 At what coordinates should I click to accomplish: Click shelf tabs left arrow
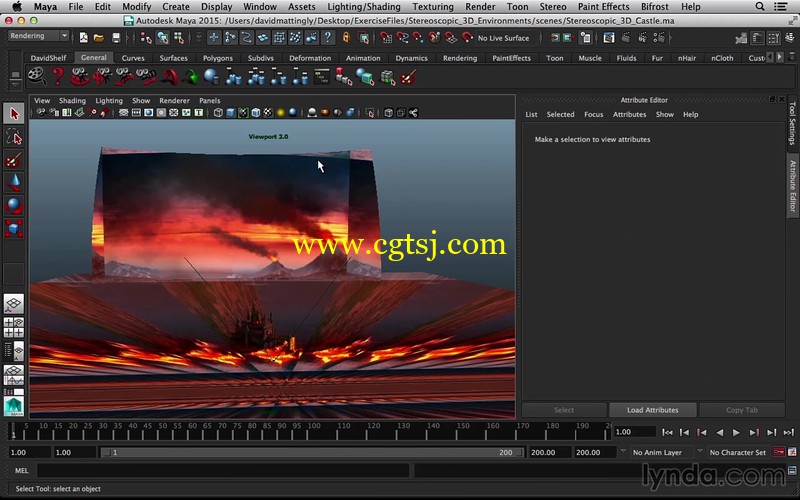pos(770,58)
